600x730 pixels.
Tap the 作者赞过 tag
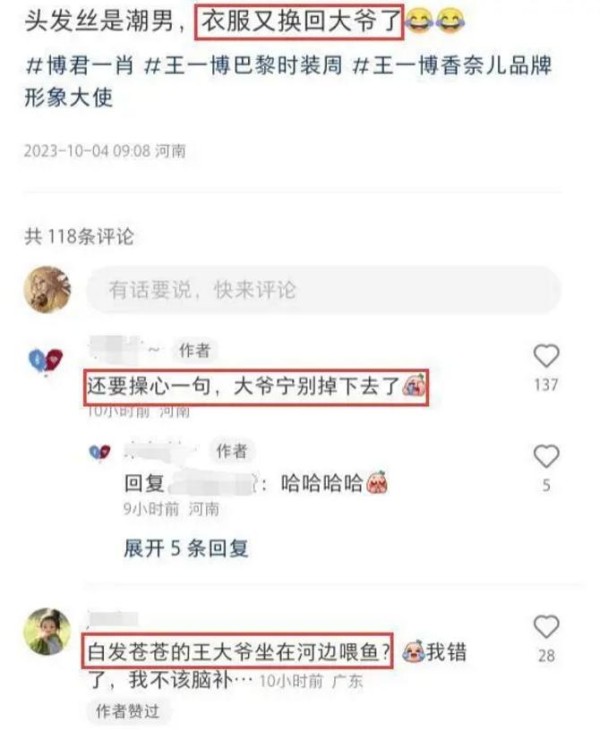click(127, 711)
